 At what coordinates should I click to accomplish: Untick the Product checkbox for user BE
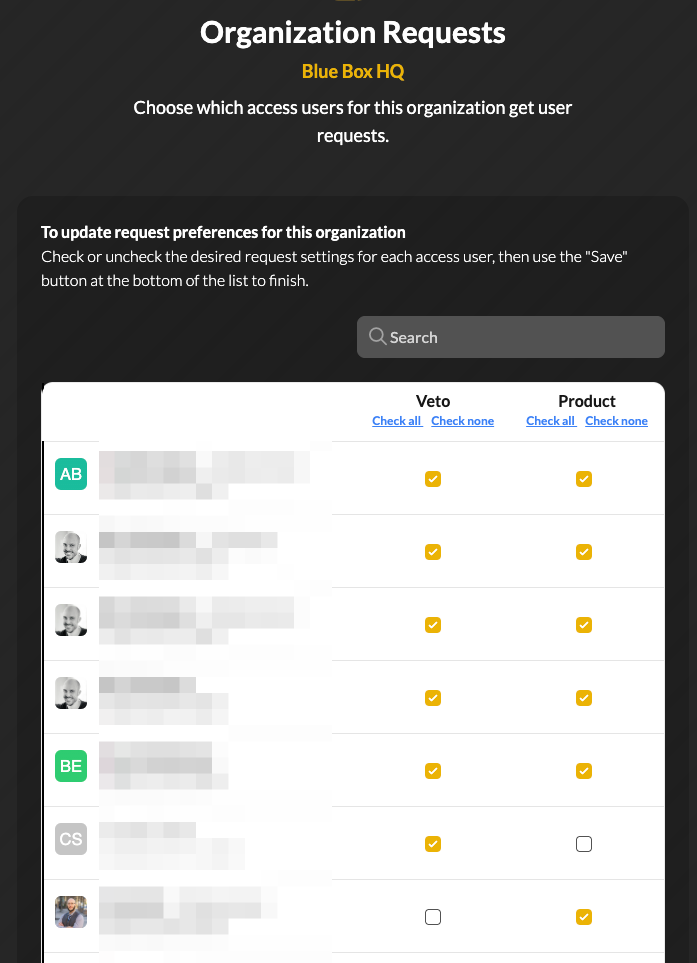coord(584,771)
